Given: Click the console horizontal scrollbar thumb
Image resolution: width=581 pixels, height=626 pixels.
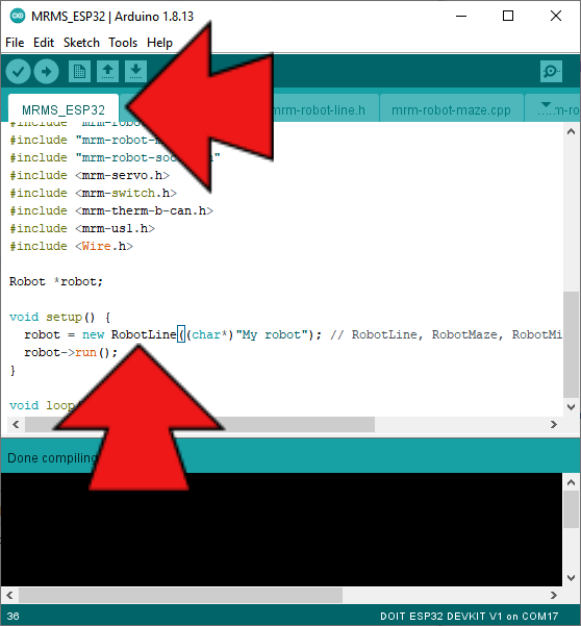Looking at the screenshot, I should [180, 595].
